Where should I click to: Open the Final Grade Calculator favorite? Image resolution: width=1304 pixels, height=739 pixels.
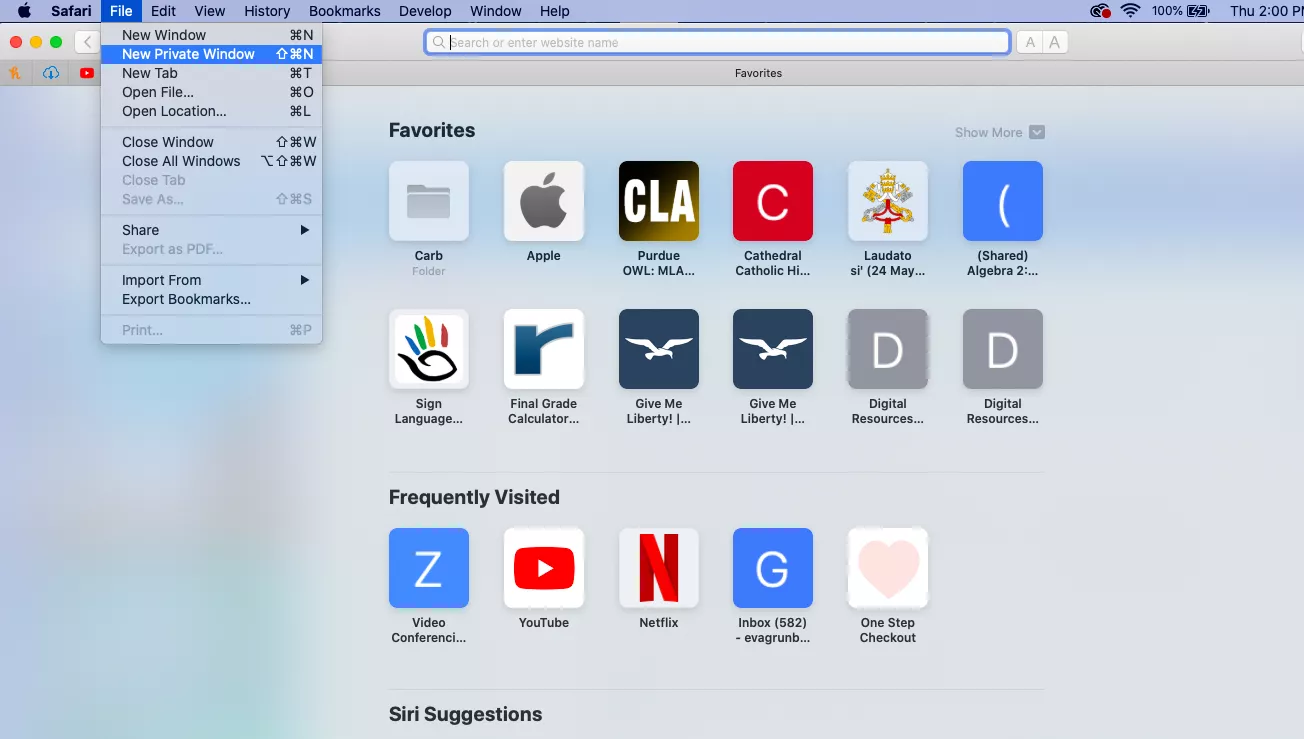(544, 349)
